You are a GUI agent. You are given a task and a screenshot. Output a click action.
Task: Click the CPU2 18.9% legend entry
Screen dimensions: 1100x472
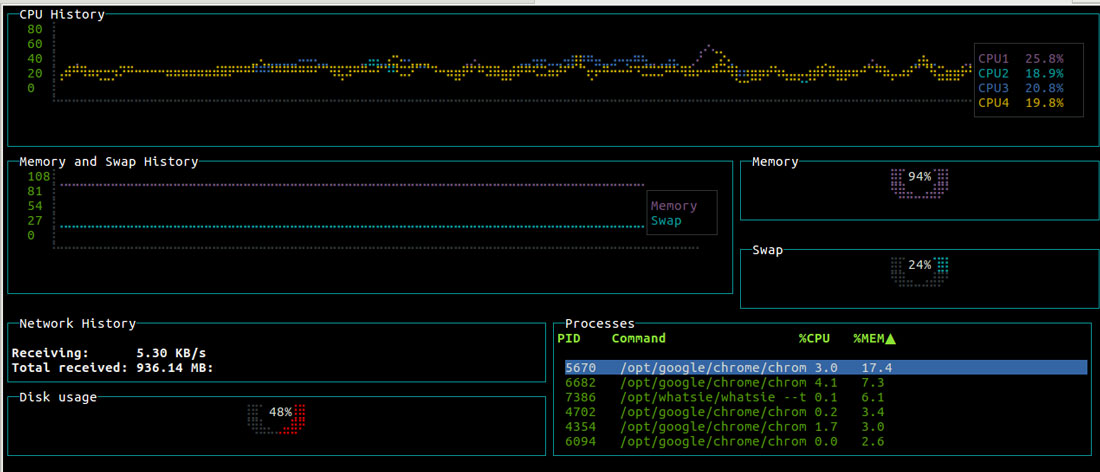coord(1021,73)
